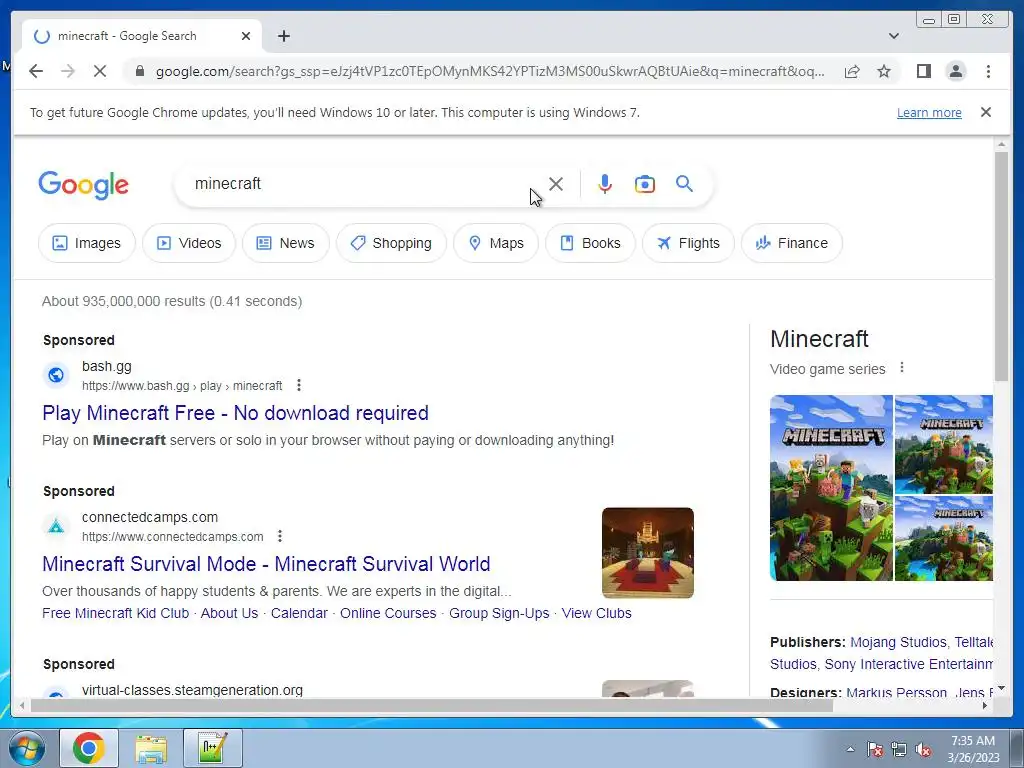Clear the search box text
This screenshot has width=1024, height=768.
[556, 184]
